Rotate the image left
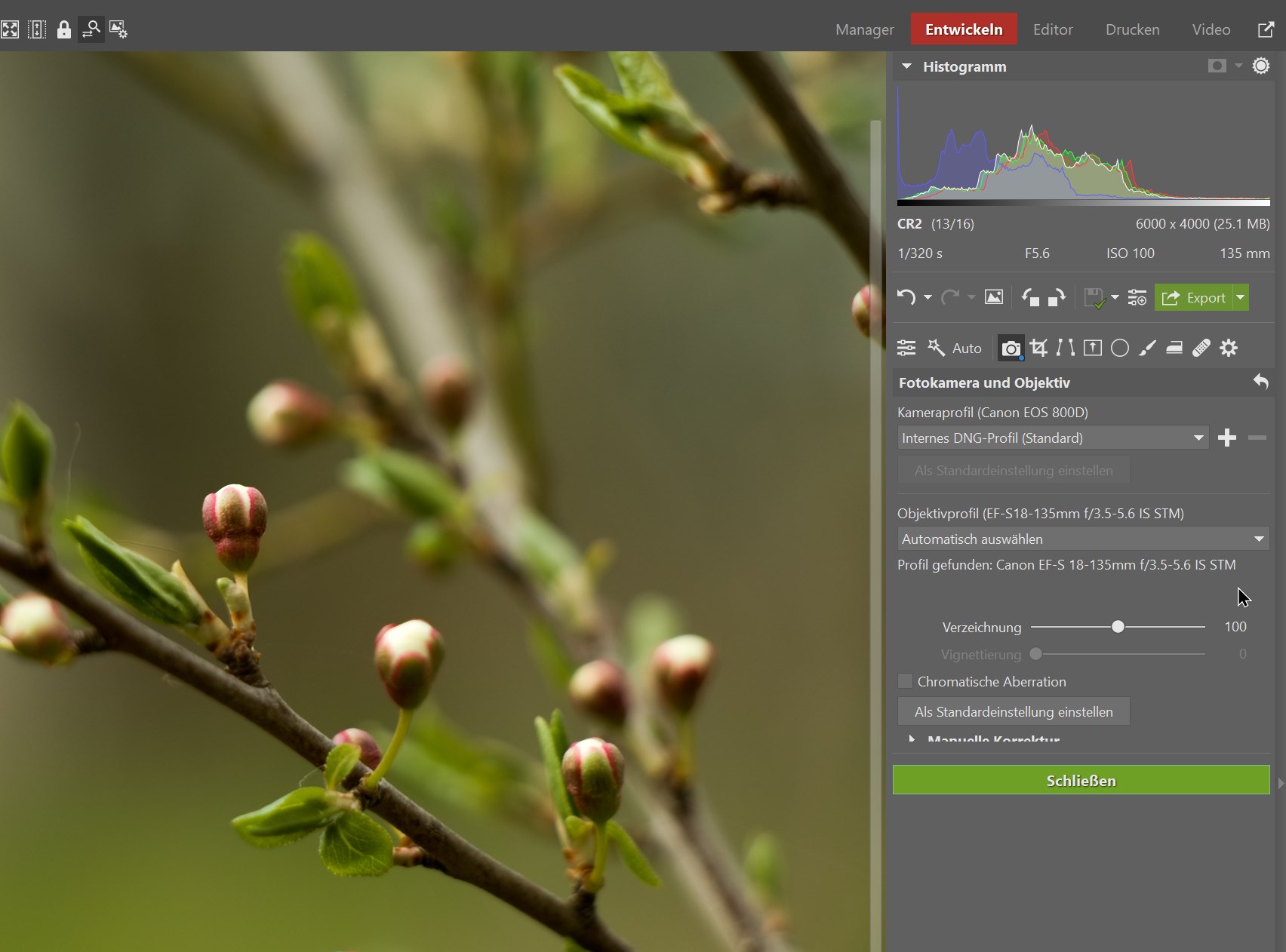 coord(1030,298)
